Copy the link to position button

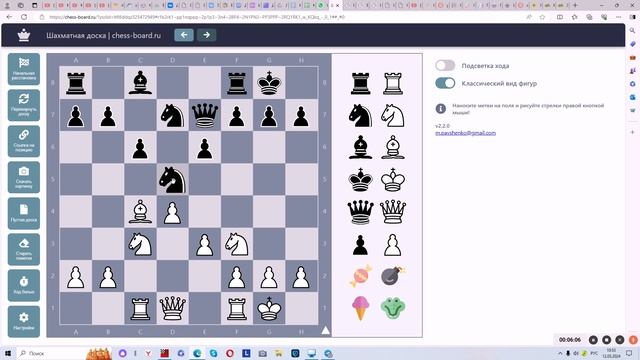24,141
